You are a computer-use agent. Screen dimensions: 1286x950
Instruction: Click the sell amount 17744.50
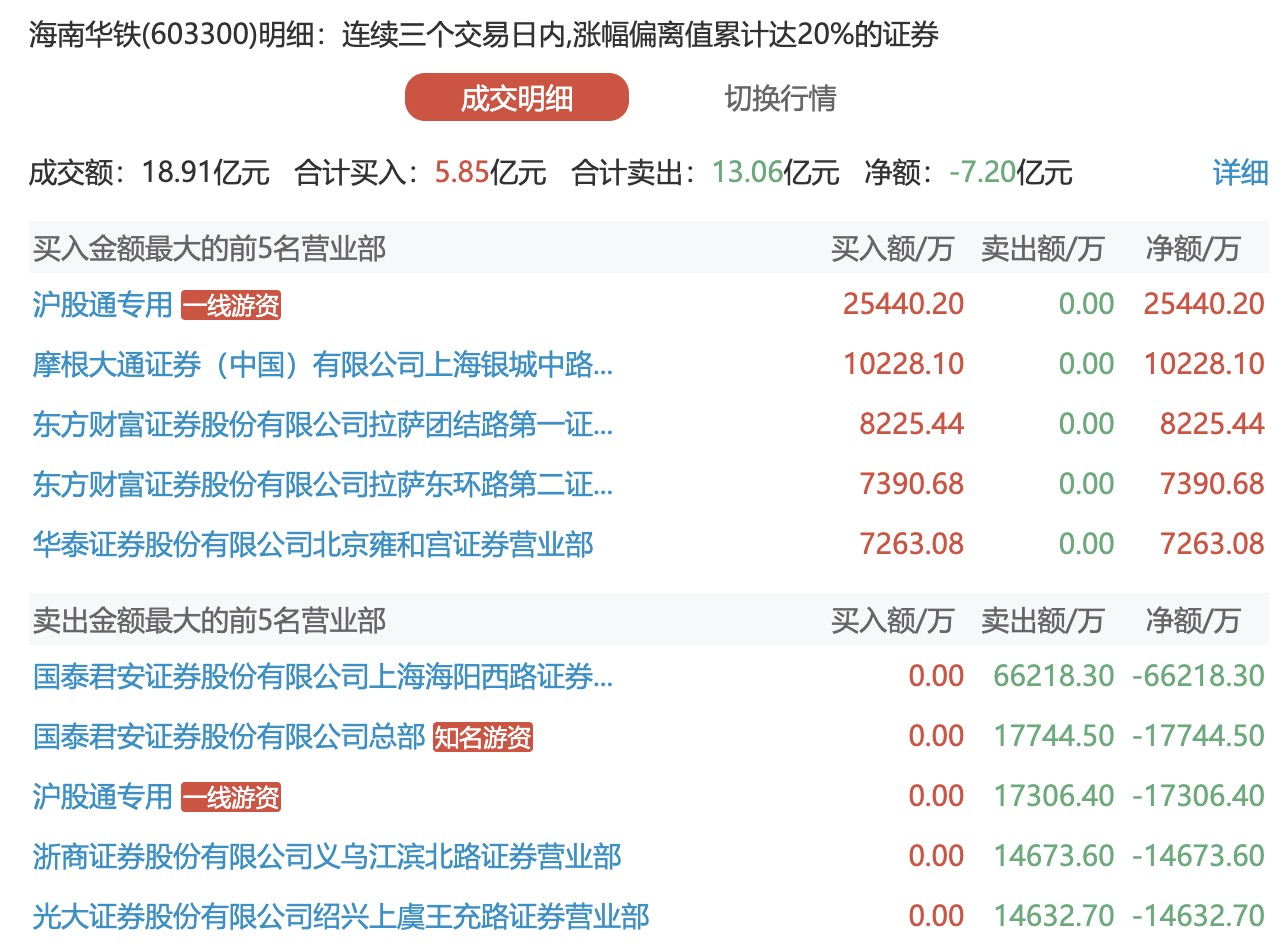pyautogui.click(x=1054, y=736)
